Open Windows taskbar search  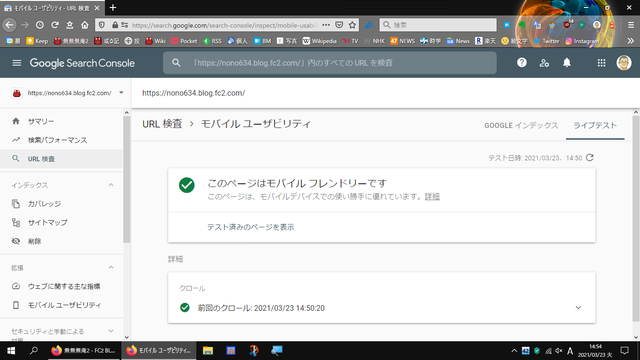point(34,351)
